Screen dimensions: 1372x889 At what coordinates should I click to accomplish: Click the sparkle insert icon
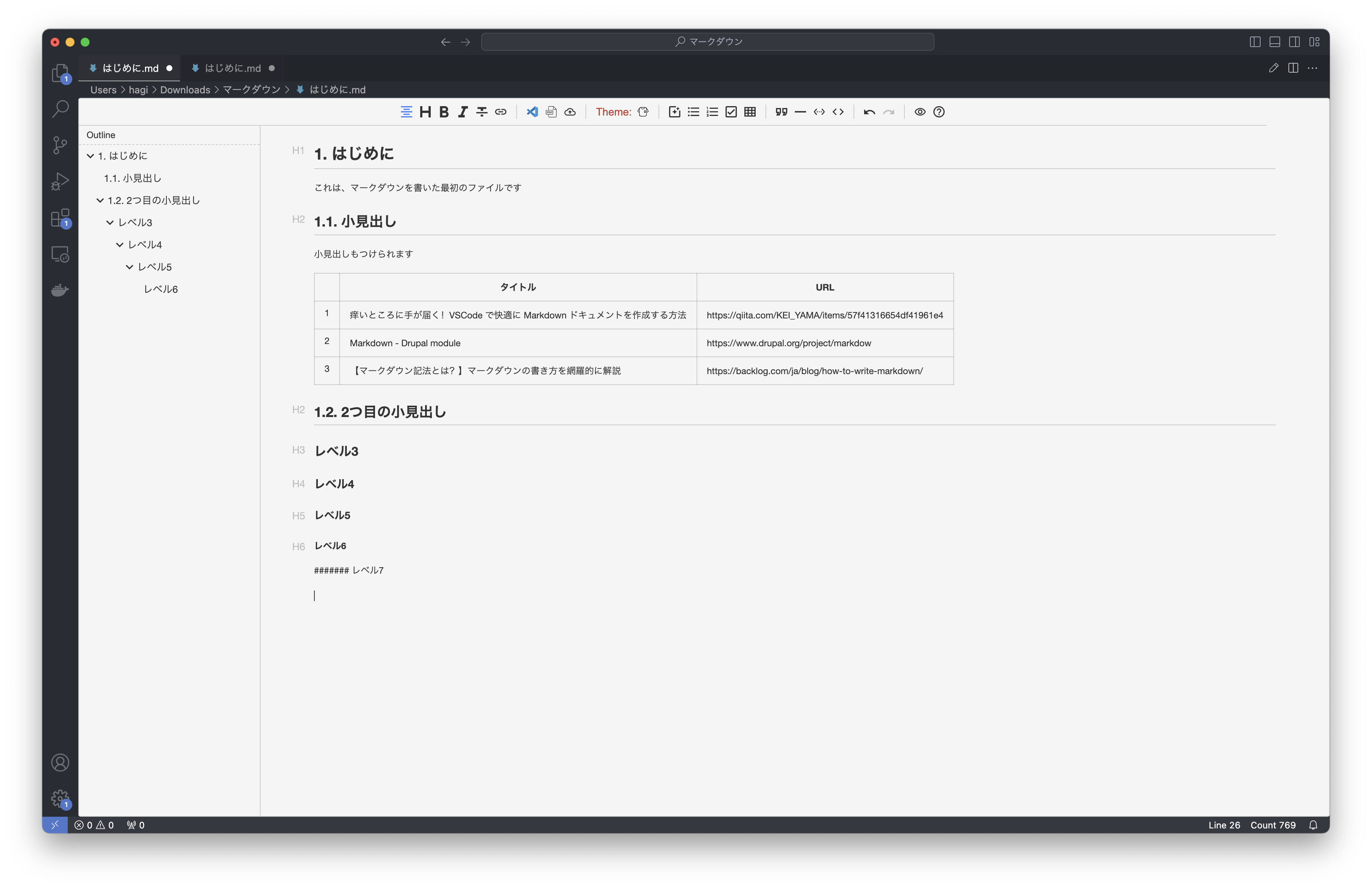674,112
